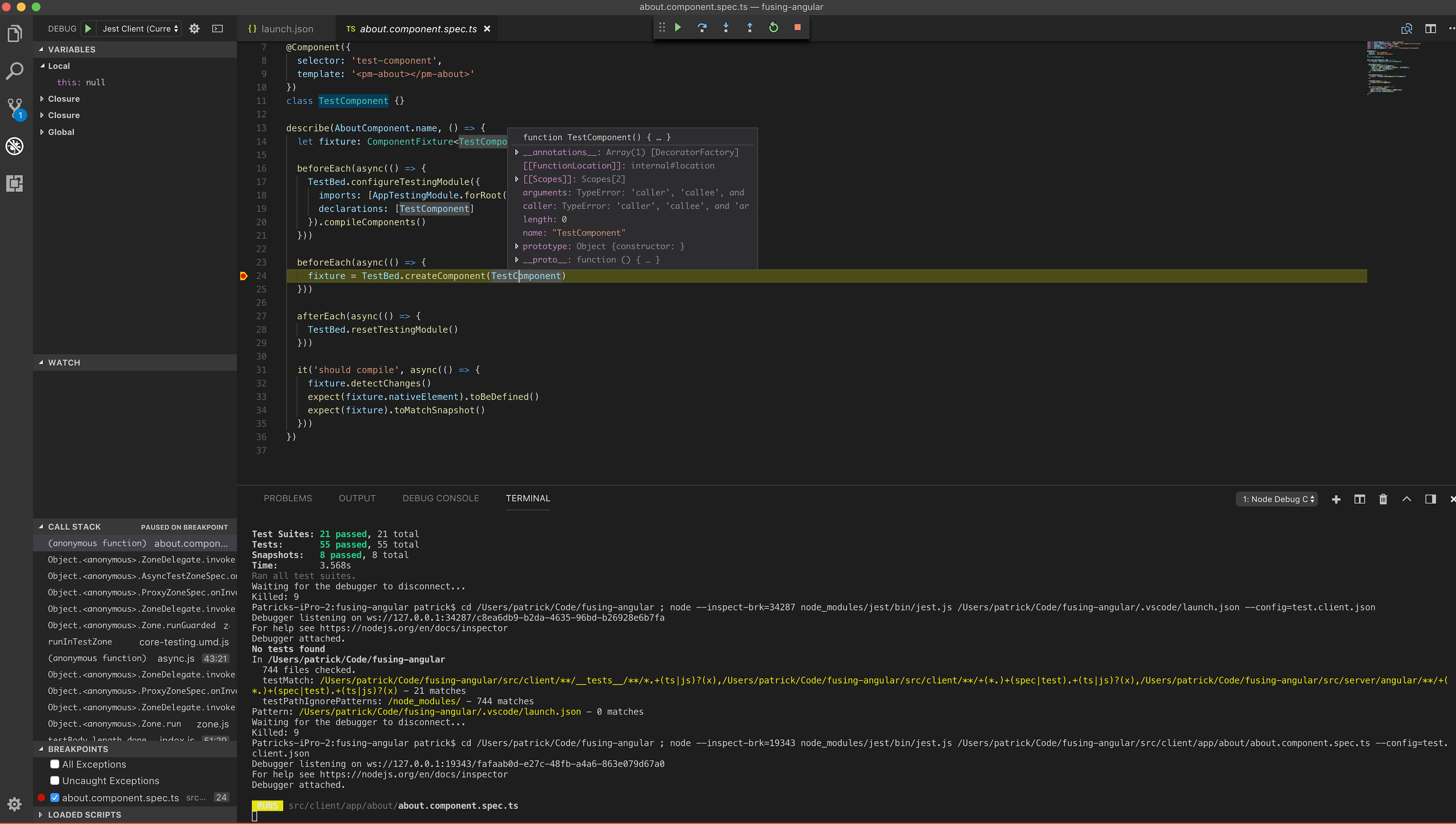Open the Extensions view
The height and width of the screenshot is (824, 1456).
point(14,183)
